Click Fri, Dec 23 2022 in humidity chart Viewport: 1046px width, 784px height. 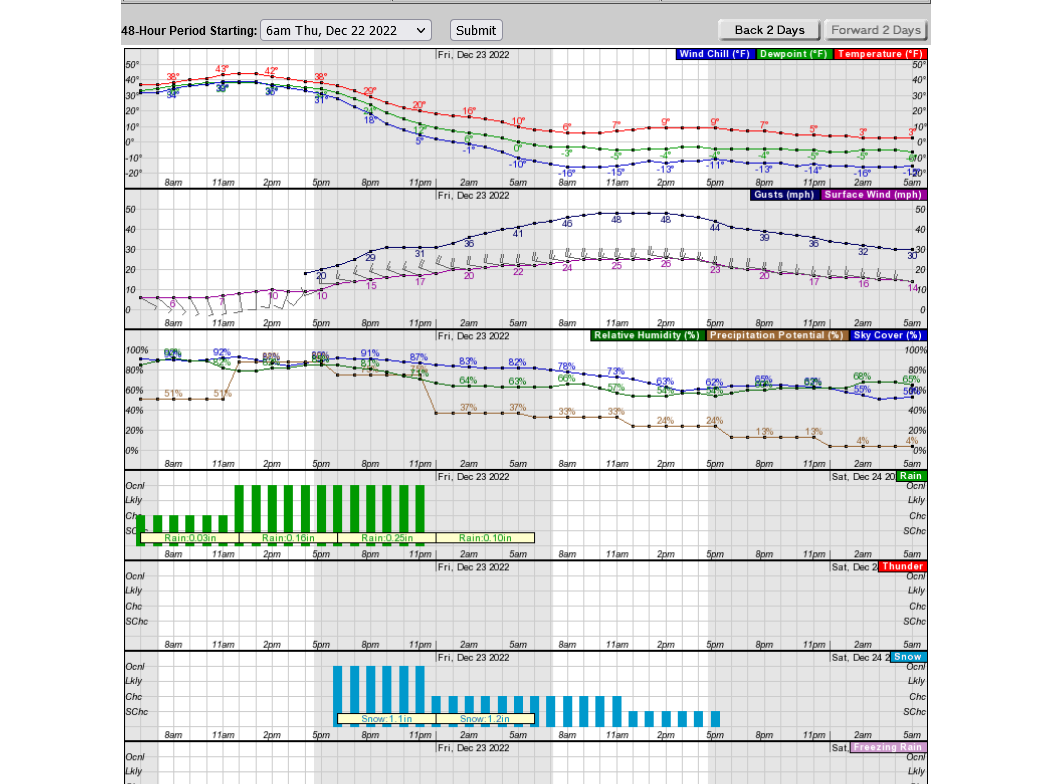pyautogui.click(x=473, y=336)
